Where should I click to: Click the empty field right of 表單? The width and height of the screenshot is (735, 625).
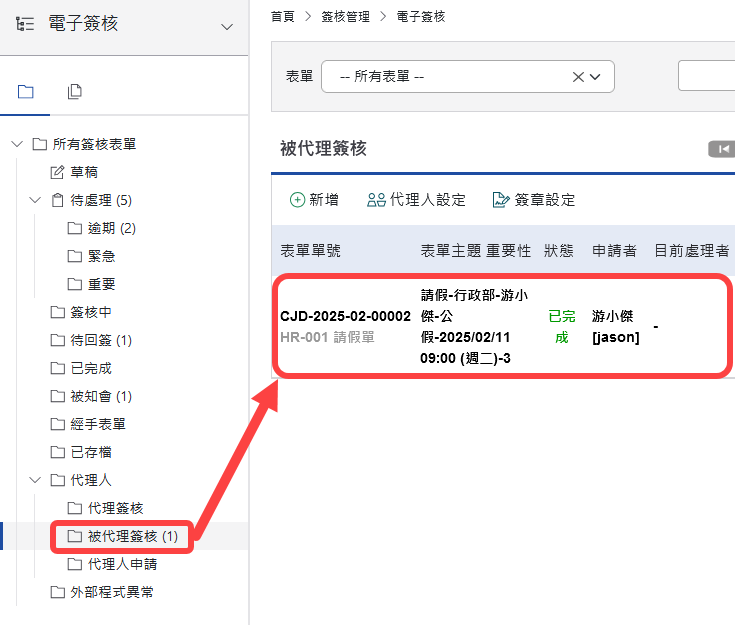tap(706, 75)
